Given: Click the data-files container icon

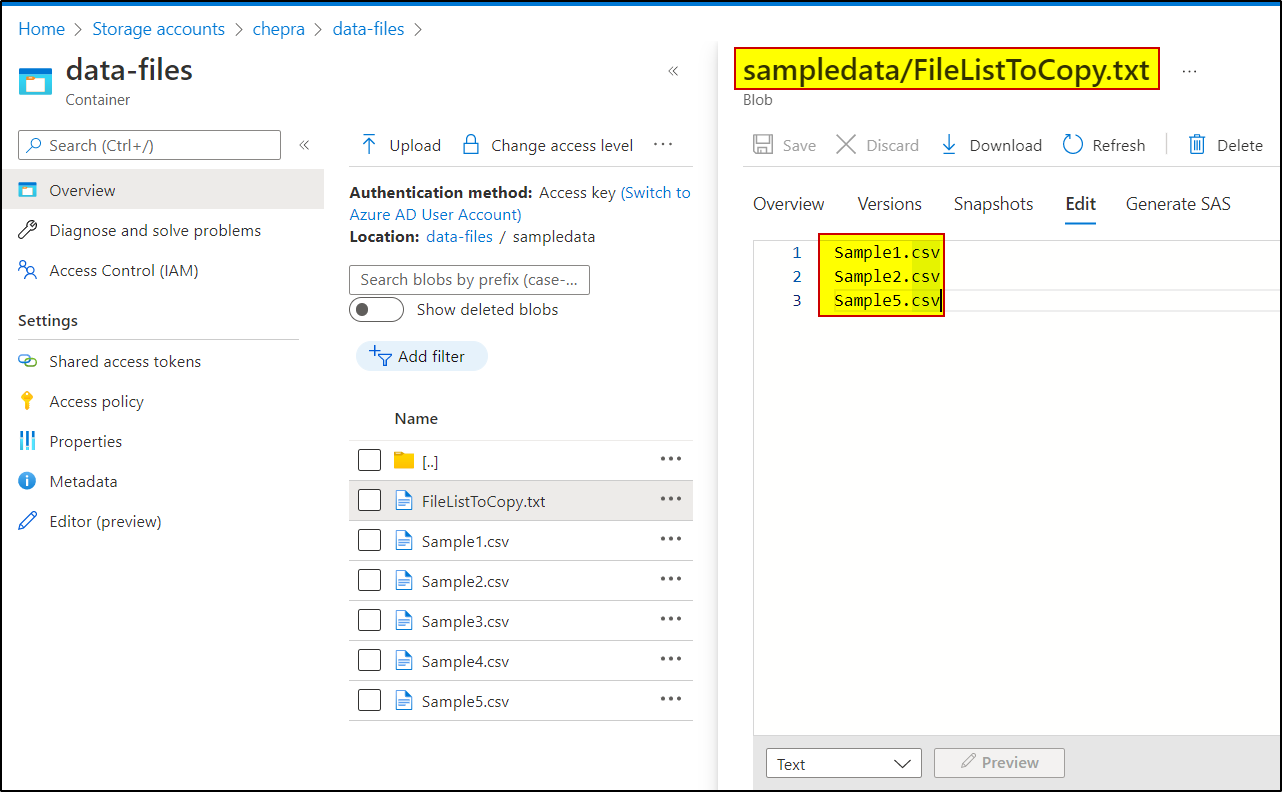Looking at the screenshot, I should [x=36, y=81].
